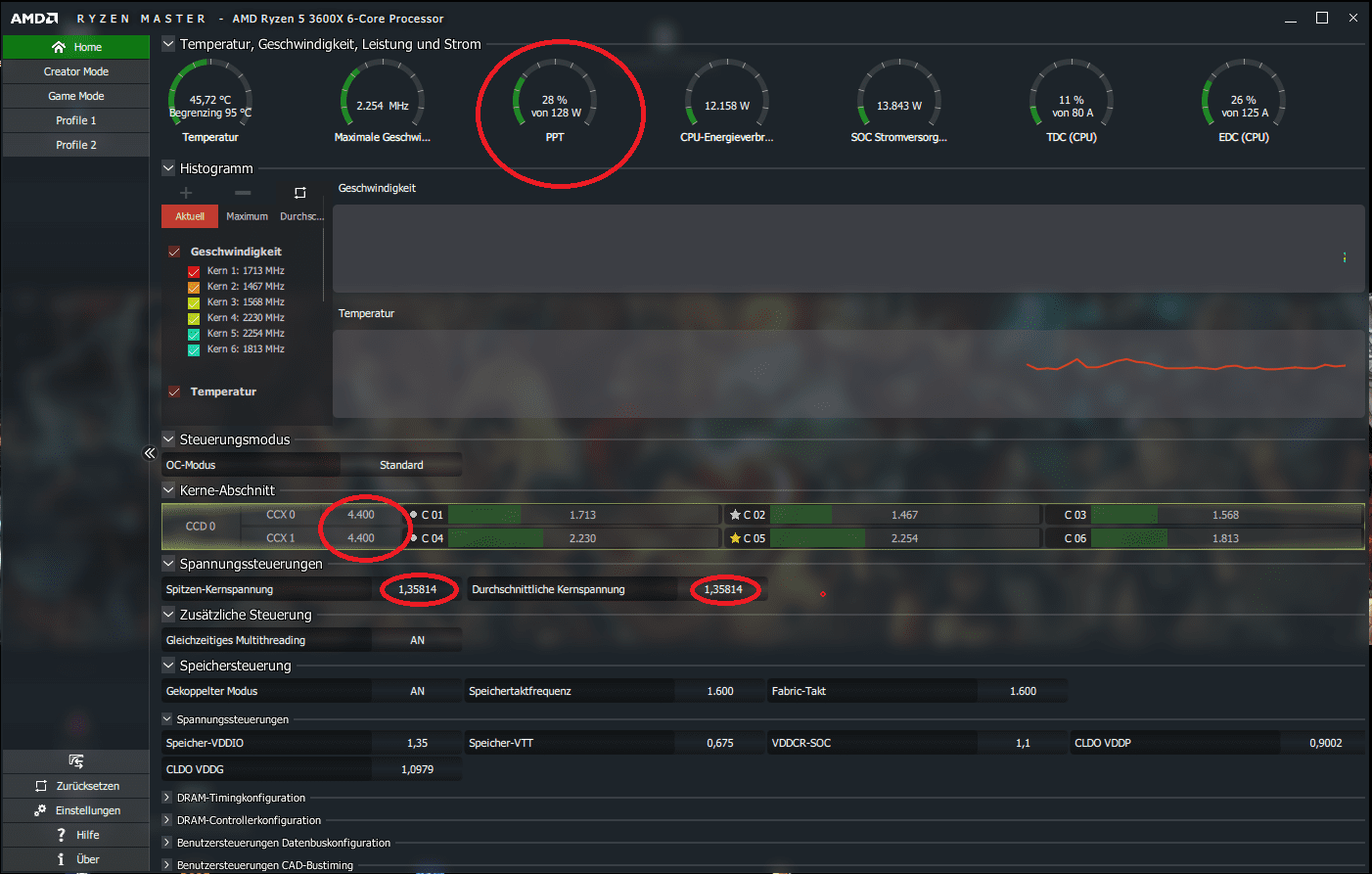Expand Benutzersteuerungen CAD-Bustiming
The height and width of the screenshot is (874, 1372).
[167, 865]
